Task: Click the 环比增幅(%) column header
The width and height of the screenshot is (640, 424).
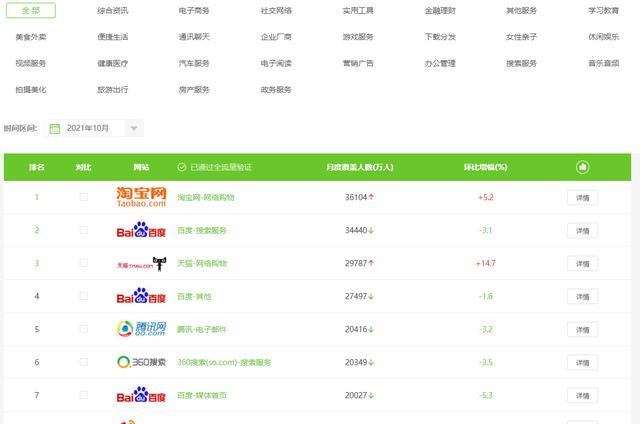Action: click(x=486, y=167)
